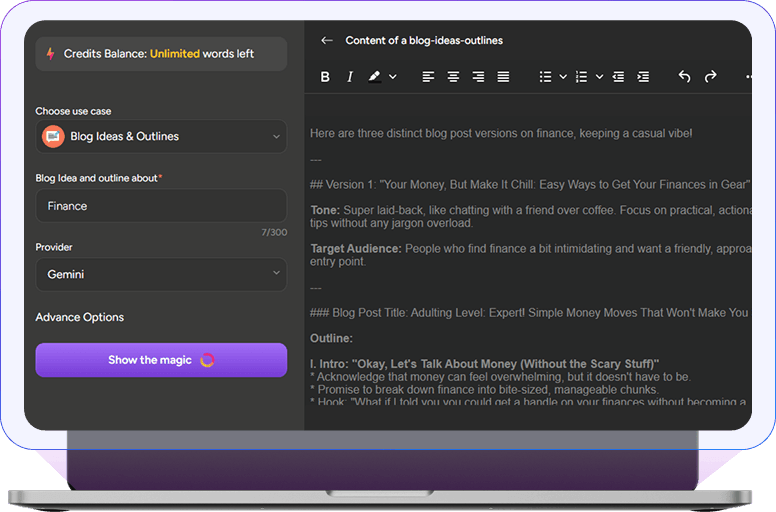Screen dimensions: 776x512
Task: Insert a numbered list
Action: click(581, 77)
